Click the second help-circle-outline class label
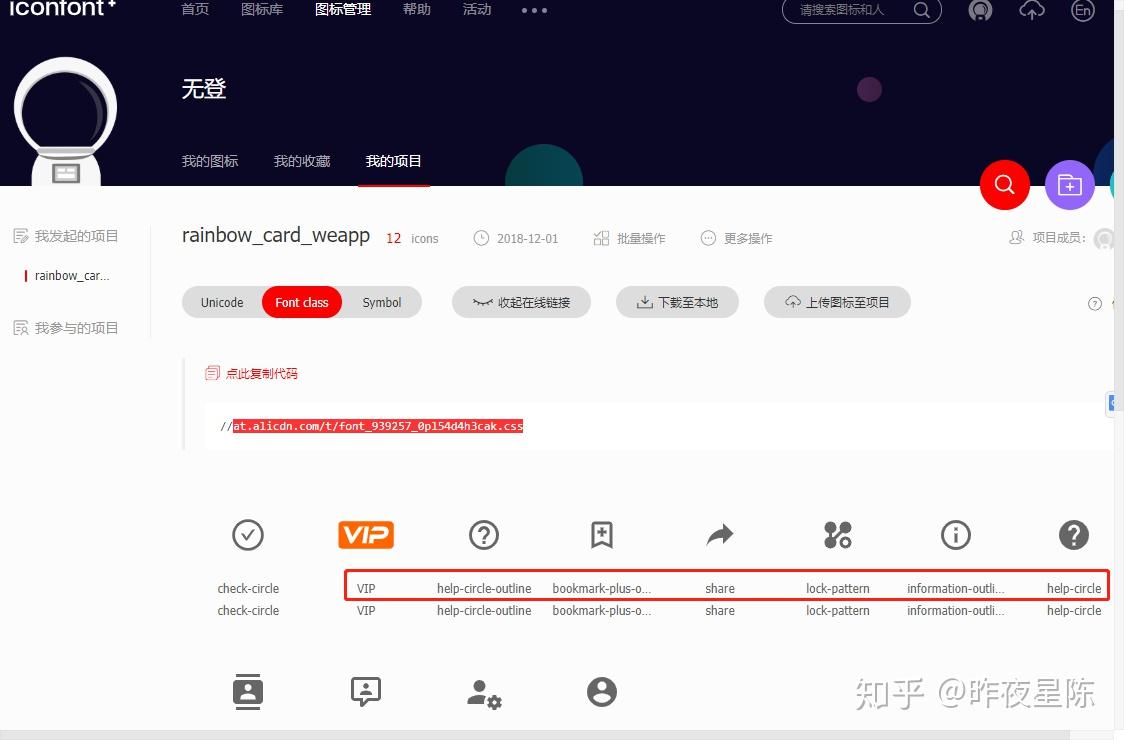Image resolution: width=1124 pixels, height=740 pixels. [x=484, y=610]
